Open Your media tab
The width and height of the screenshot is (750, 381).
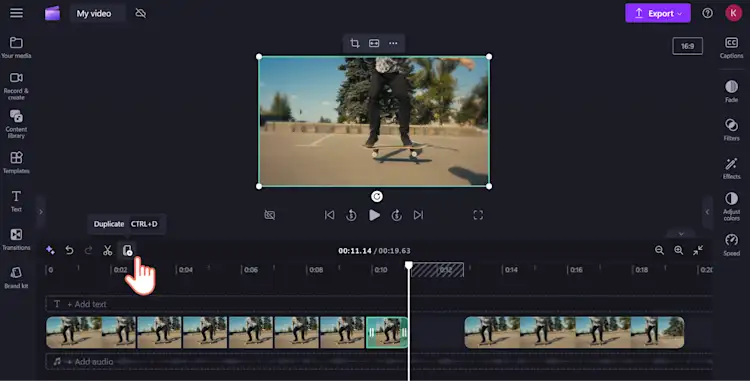[x=16, y=47]
